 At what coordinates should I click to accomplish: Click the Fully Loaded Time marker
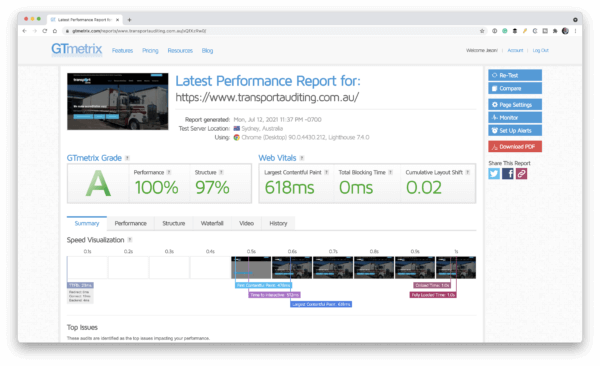(x=433, y=295)
